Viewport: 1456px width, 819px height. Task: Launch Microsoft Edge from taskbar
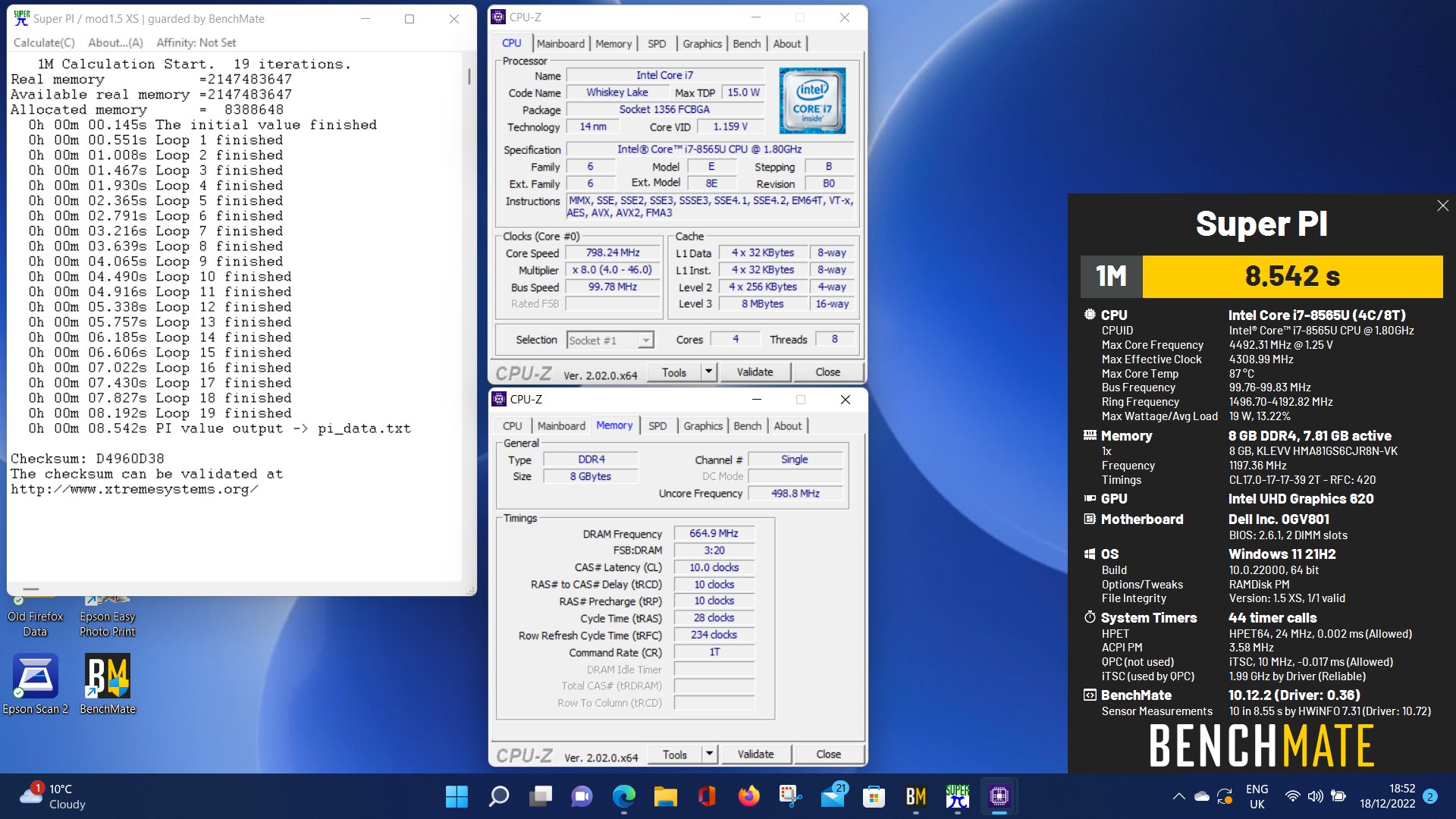click(x=624, y=796)
